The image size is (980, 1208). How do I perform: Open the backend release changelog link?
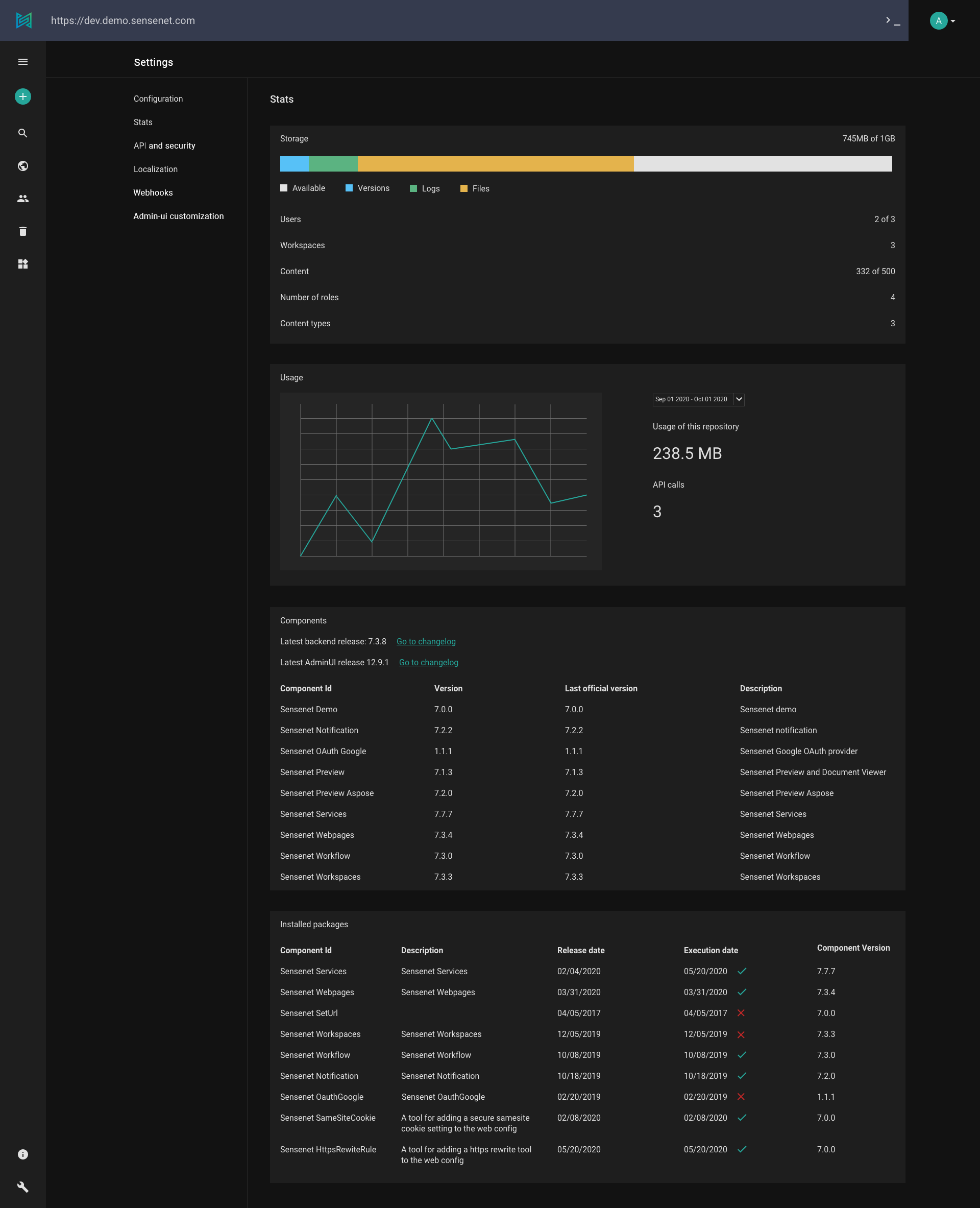tap(426, 641)
